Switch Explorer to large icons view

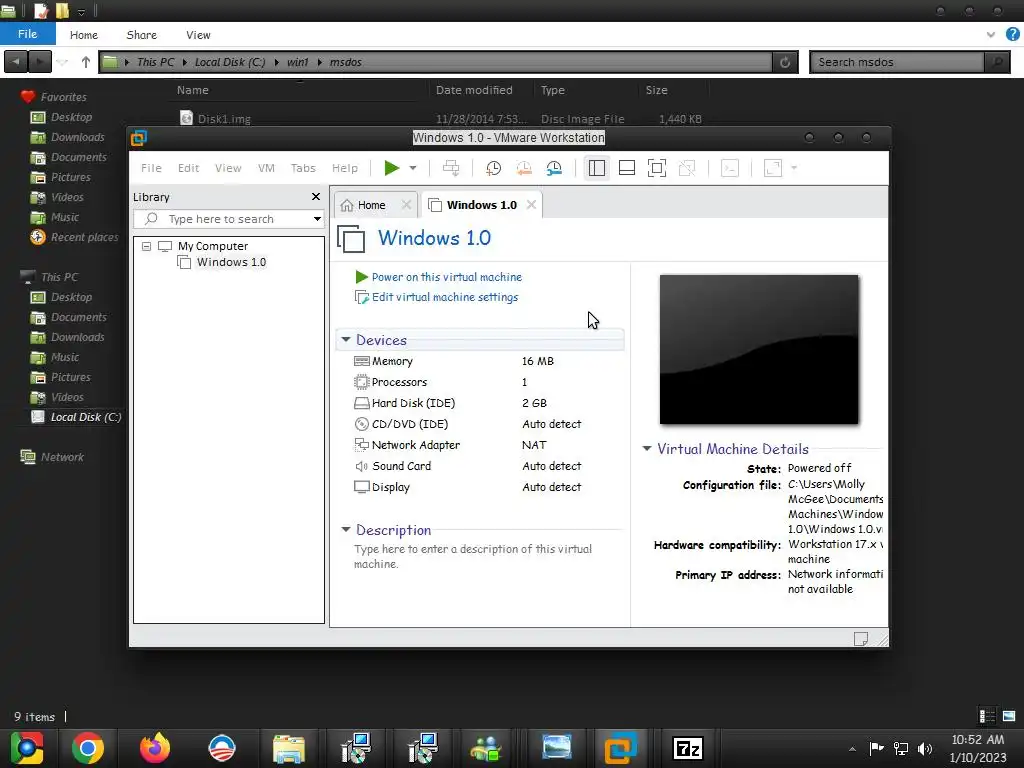point(1009,716)
